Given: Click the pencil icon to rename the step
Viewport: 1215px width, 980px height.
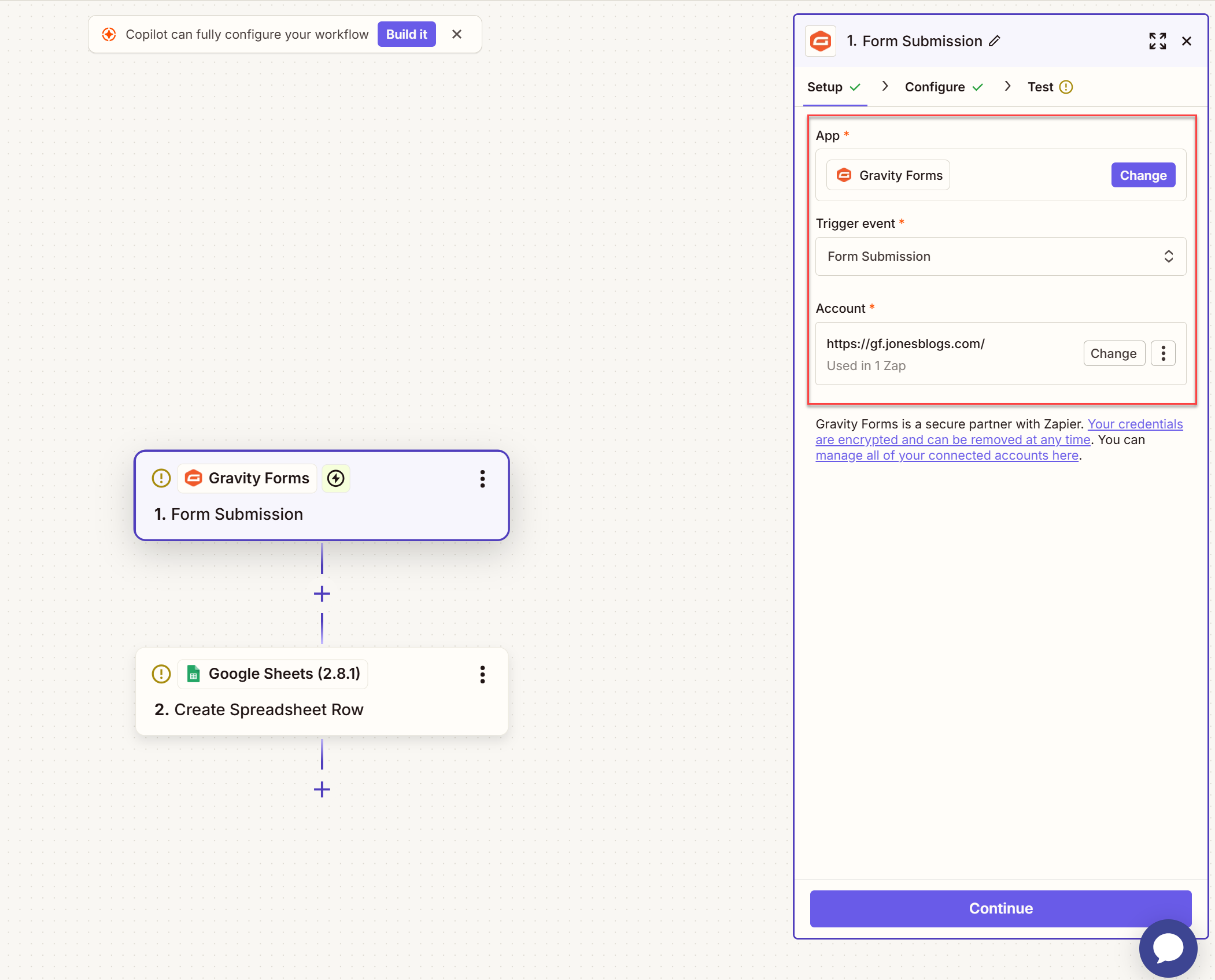Looking at the screenshot, I should tap(995, 41).
